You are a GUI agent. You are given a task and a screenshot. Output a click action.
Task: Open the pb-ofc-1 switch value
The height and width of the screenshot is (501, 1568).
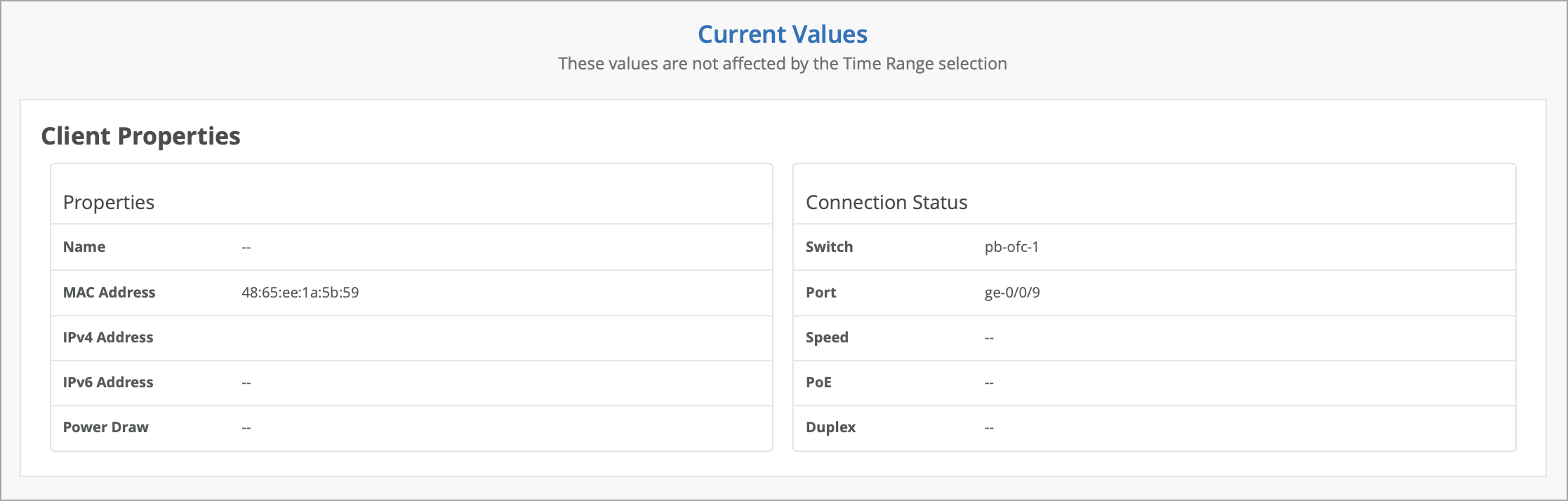[x=1011, y=247]
